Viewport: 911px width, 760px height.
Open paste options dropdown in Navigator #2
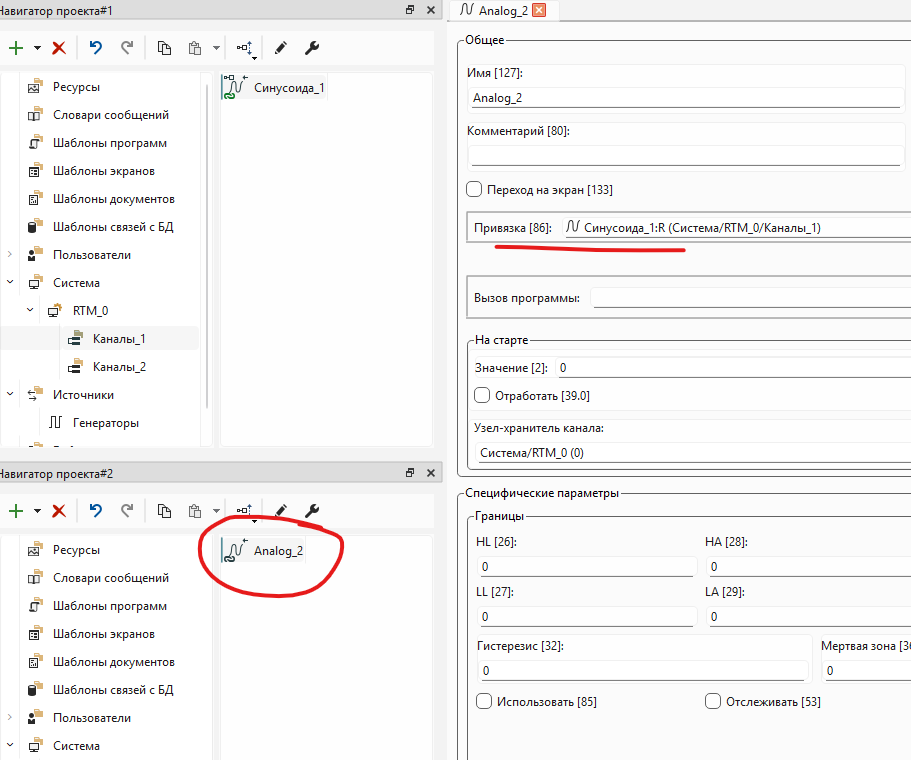(216, 511)
